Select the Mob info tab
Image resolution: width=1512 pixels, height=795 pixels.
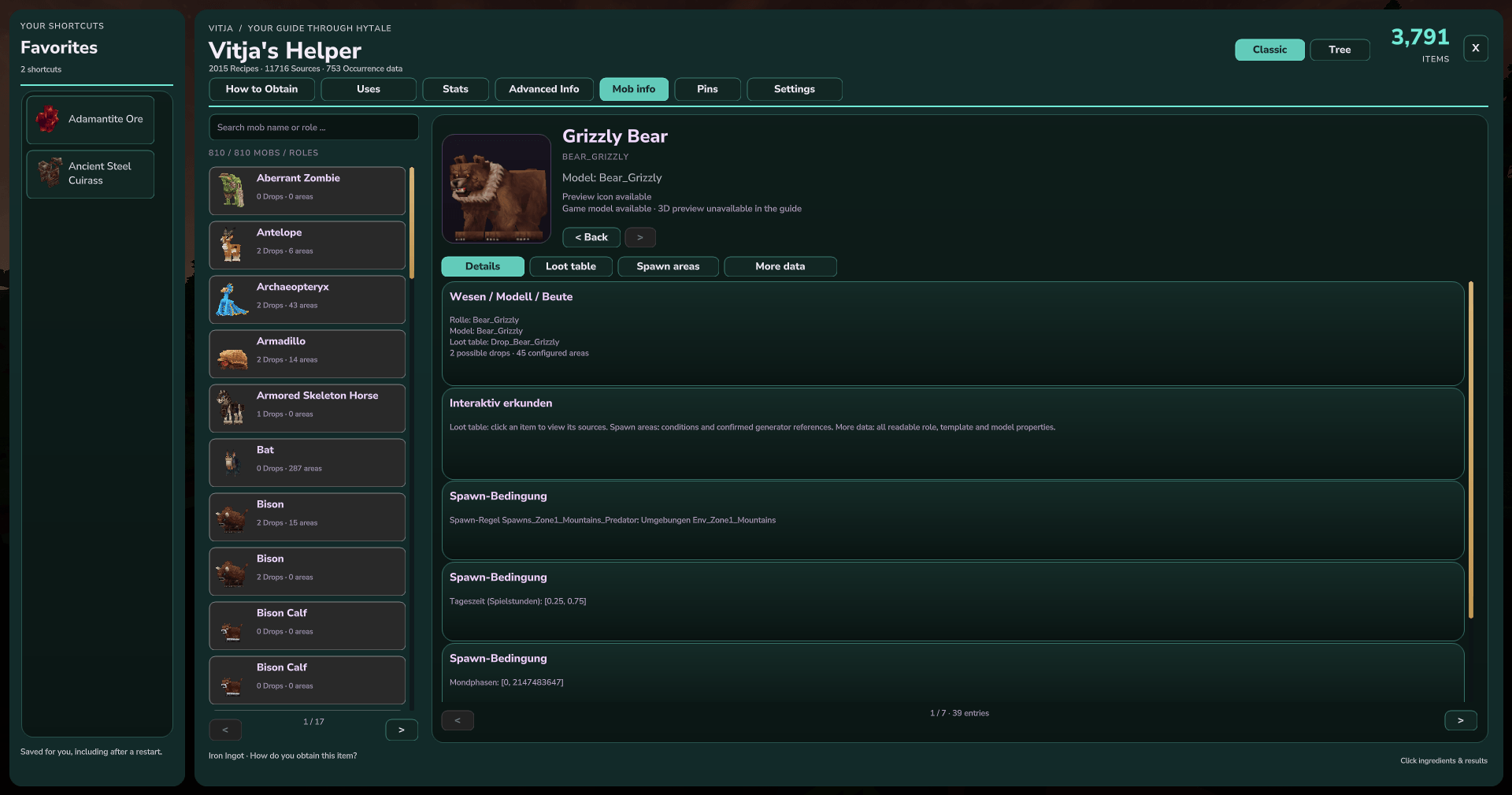click(x=634, y=89)
